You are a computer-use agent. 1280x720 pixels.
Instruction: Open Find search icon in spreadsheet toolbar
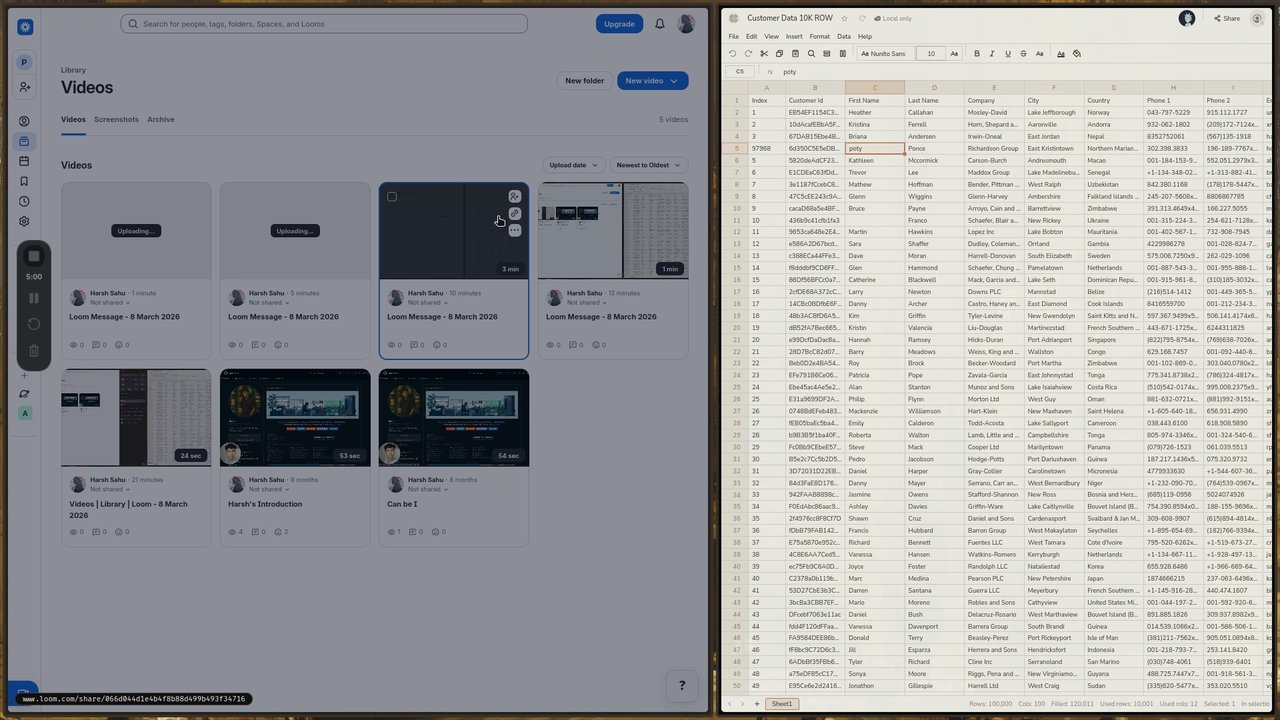811,54
